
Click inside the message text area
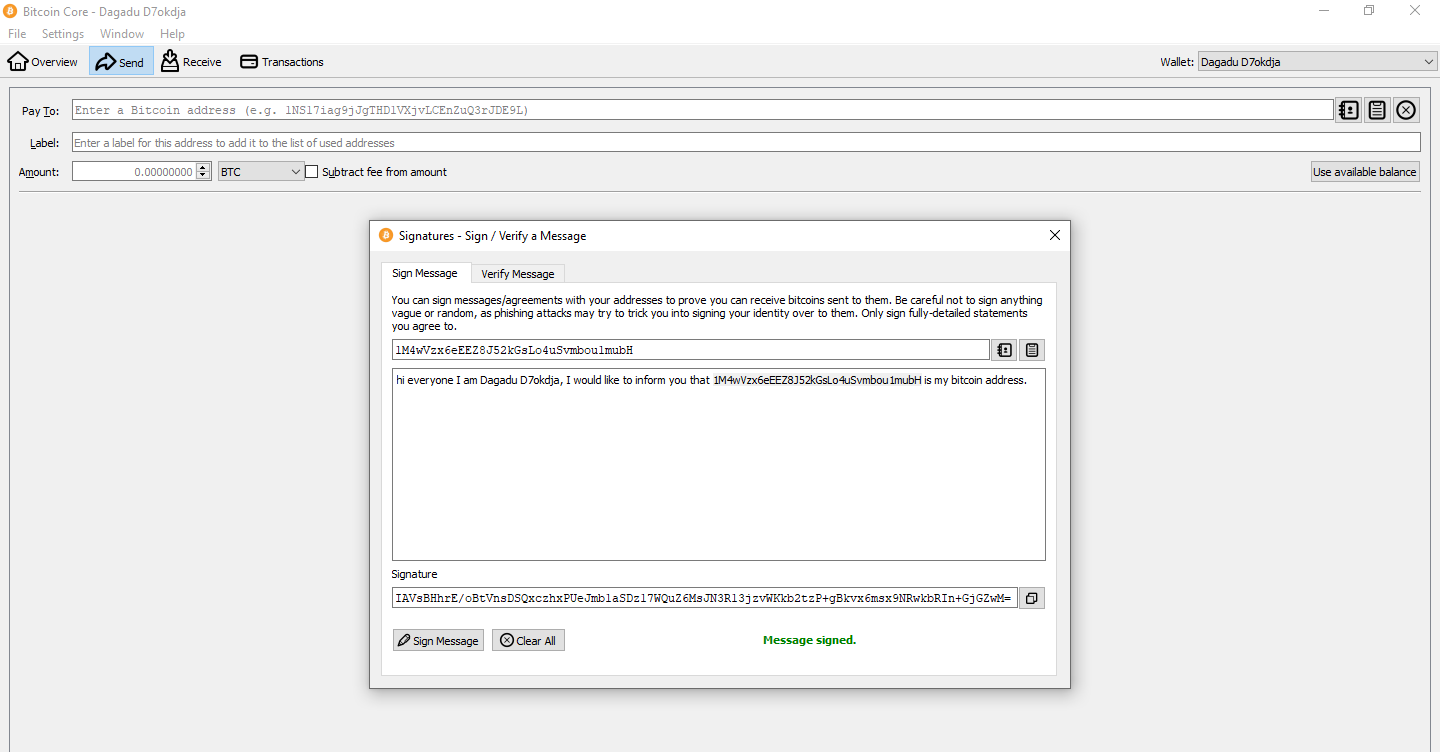point(718,464)
